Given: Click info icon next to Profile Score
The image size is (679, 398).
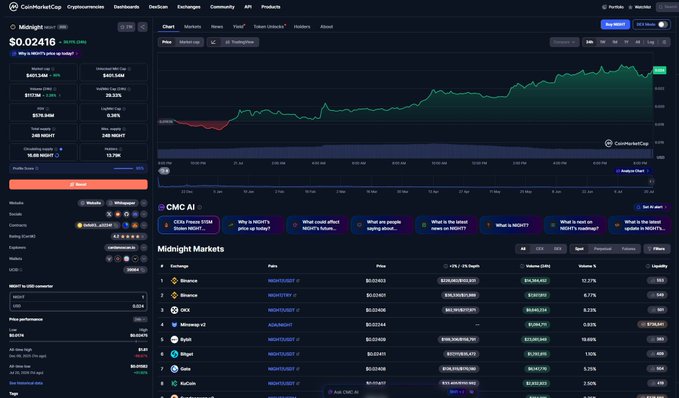Looking at the screenshot, I should tap(37, 168).
